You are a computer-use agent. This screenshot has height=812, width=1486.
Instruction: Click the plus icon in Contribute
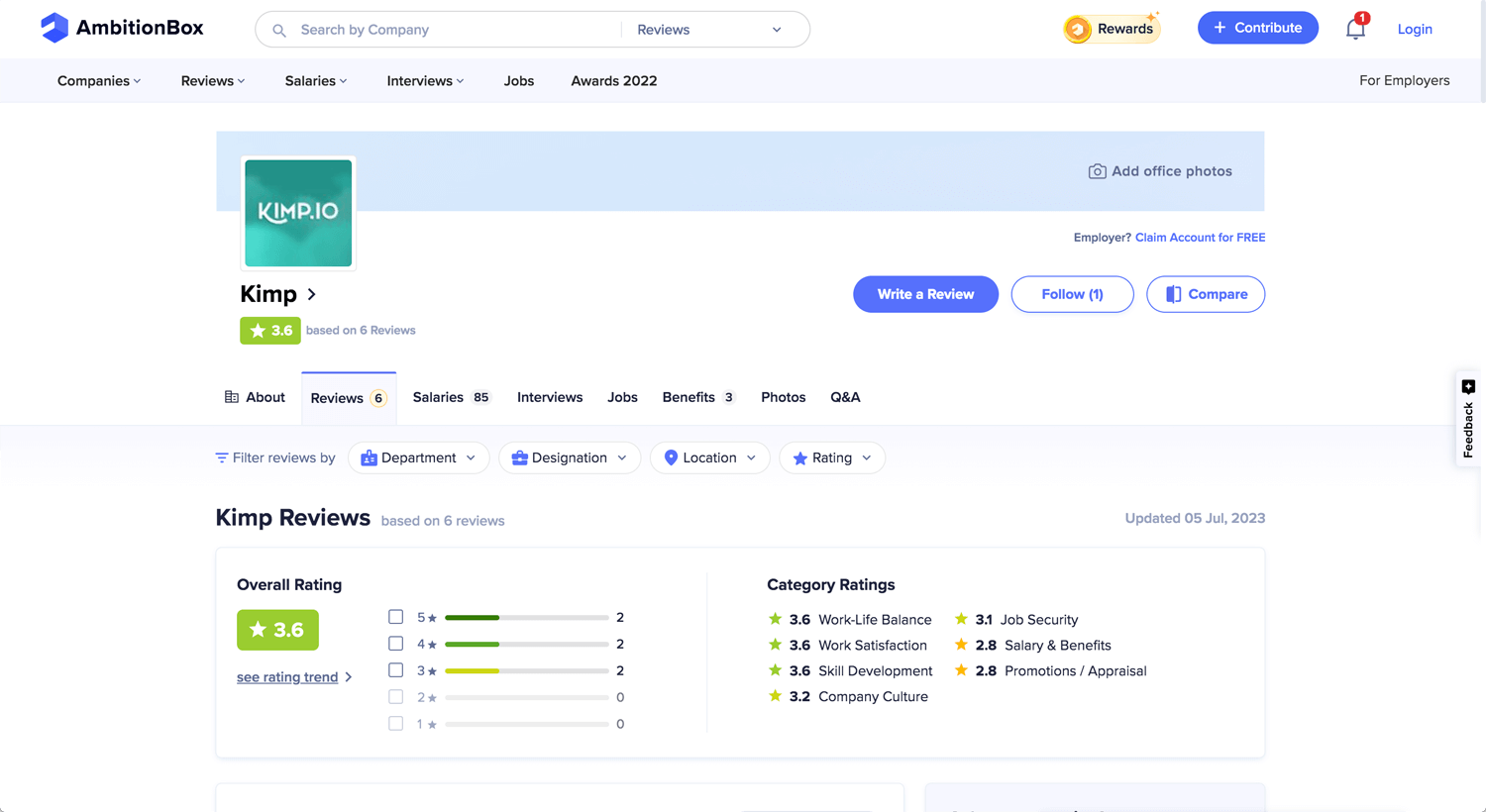point(1220,28)
